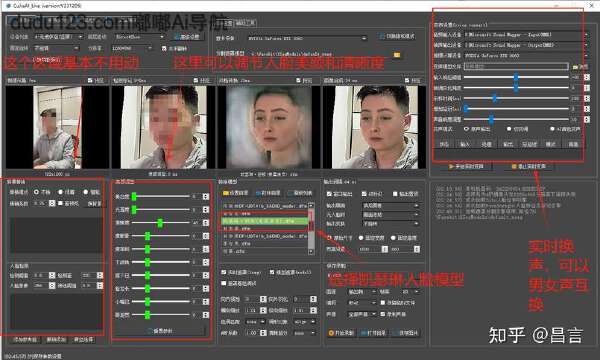The image size is (600, 360).
Task: Open the first dropdown in output settings panel
Action: coord(390,206)
